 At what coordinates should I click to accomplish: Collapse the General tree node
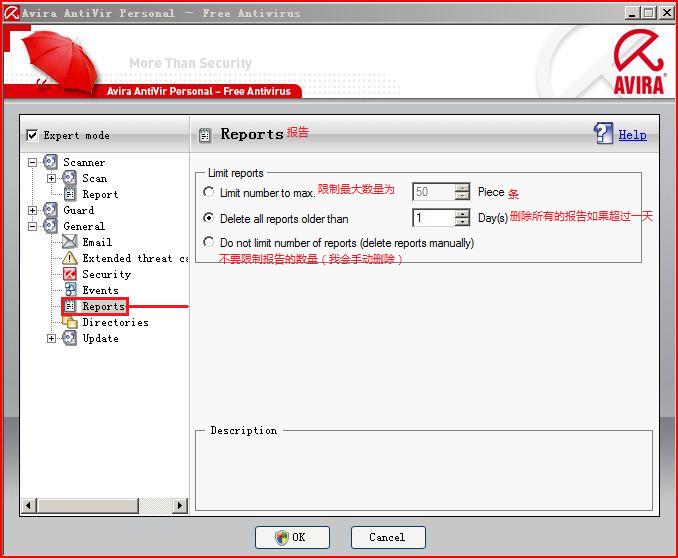[x=32, y=227]
